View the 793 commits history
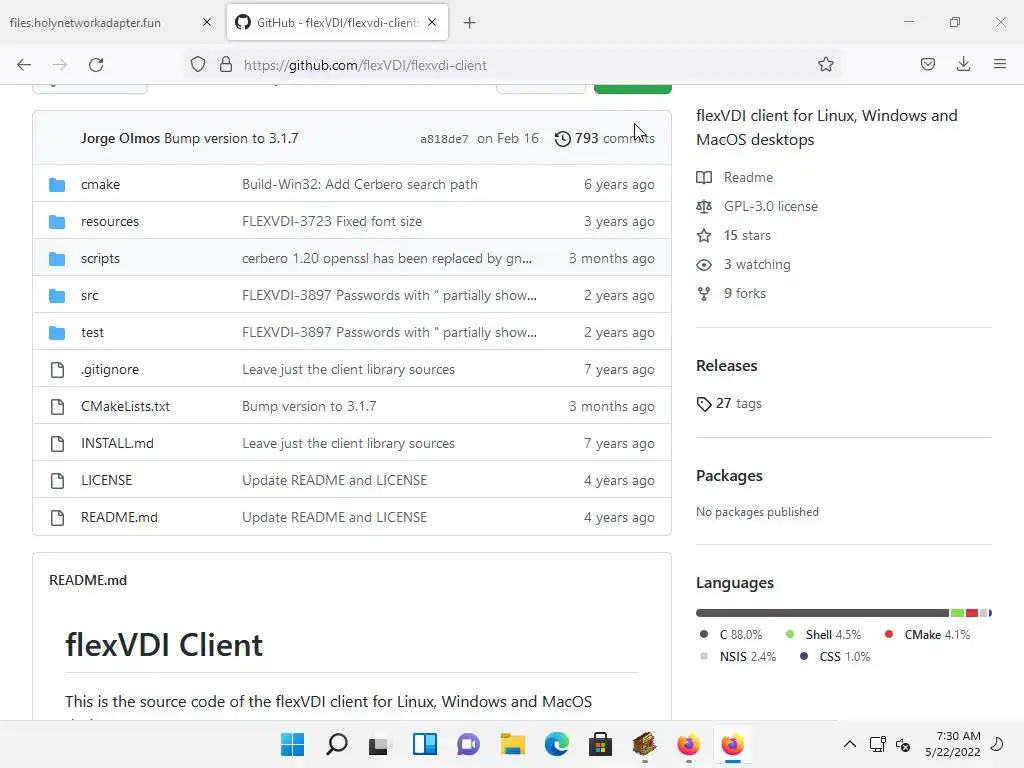The image size is (1024, 768). (x=605, y=138)
